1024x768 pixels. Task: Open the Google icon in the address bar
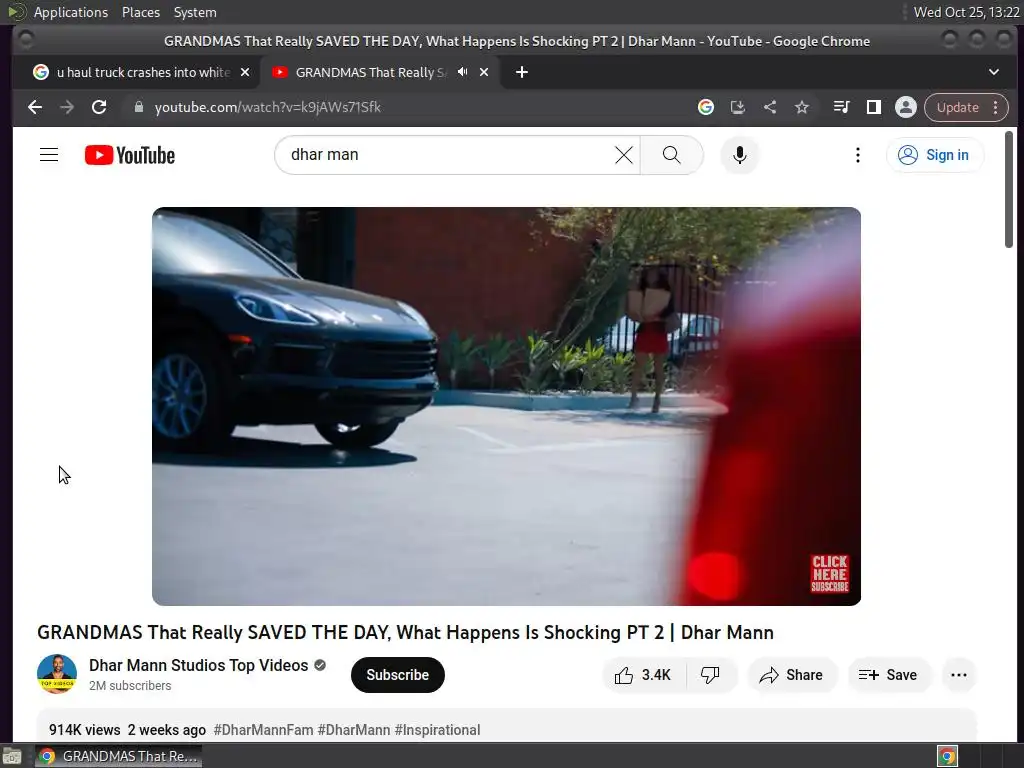(x=705, y=107)
